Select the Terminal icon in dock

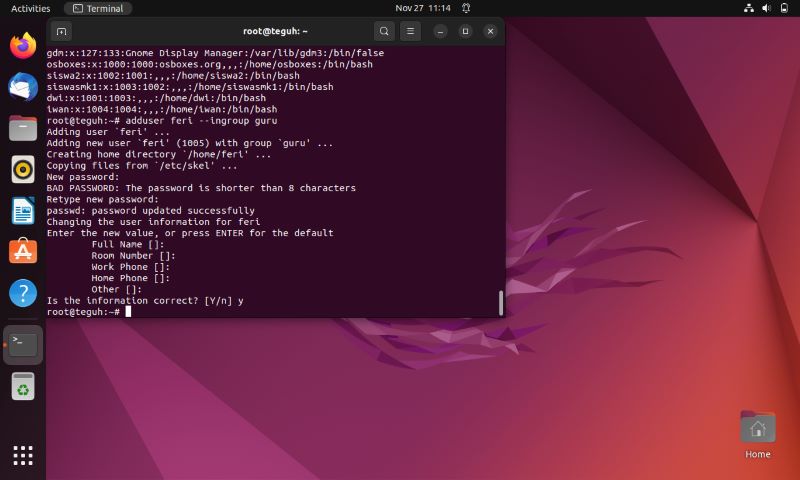(x=23, y=345)
